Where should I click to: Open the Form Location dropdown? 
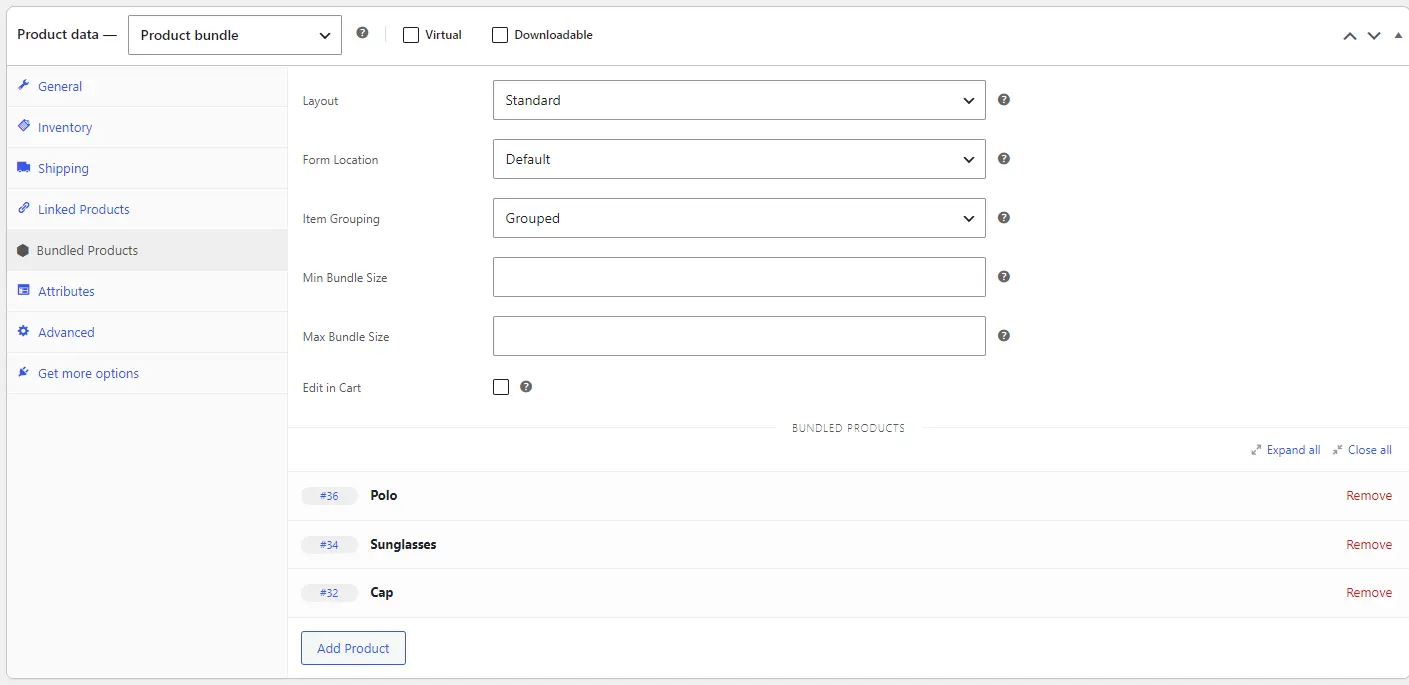click(739, 159)
